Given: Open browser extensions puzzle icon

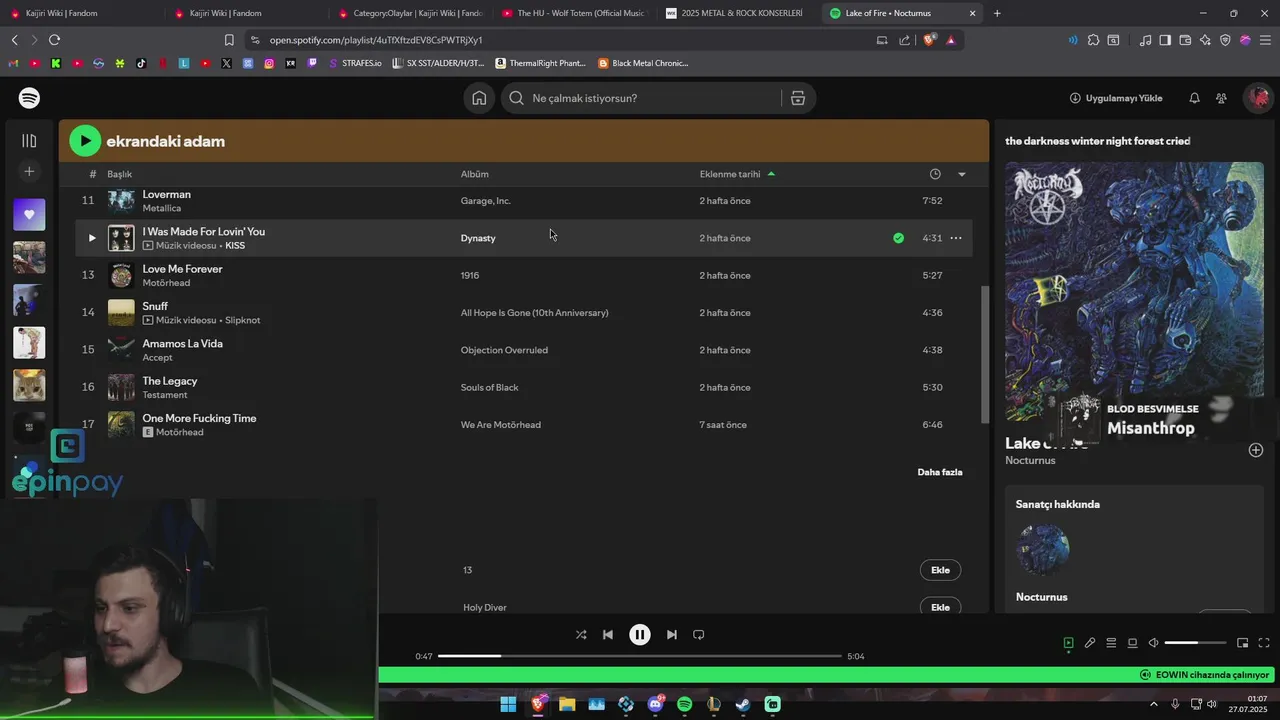Looking at the screenshot, I should (x=1093, y=40).
